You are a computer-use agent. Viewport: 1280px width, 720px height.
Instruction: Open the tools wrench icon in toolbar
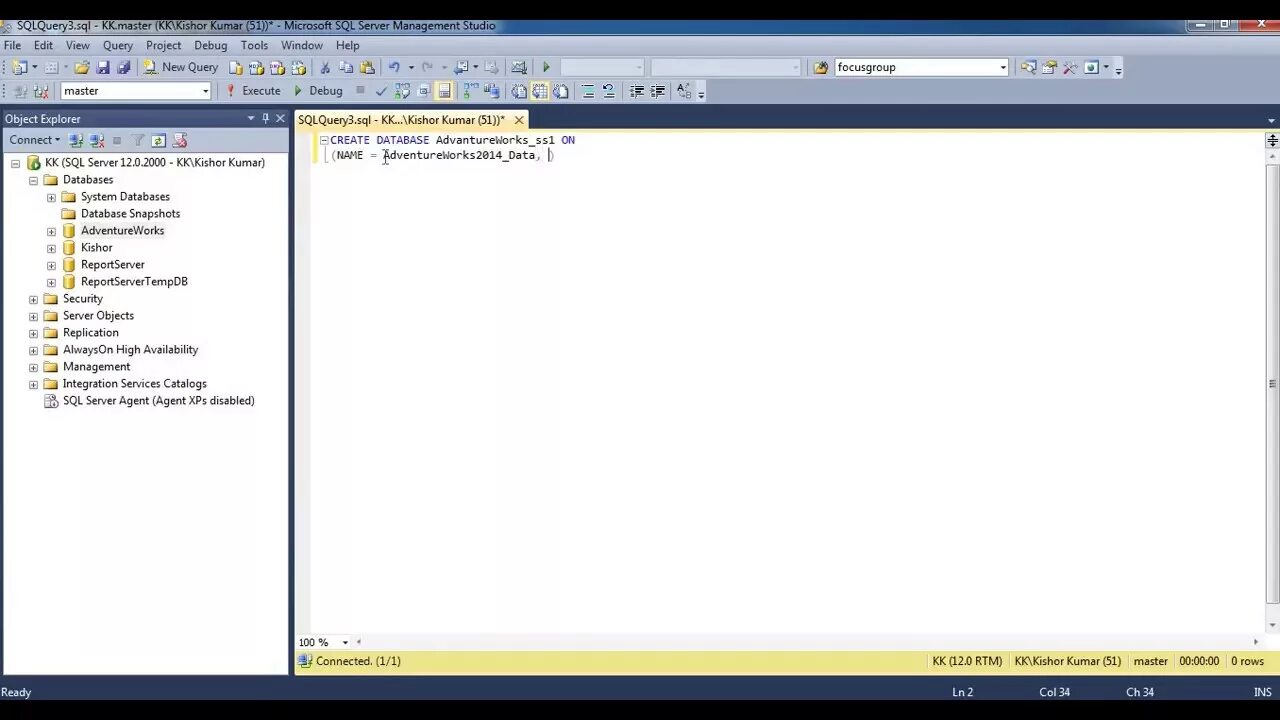(1070, 68)
